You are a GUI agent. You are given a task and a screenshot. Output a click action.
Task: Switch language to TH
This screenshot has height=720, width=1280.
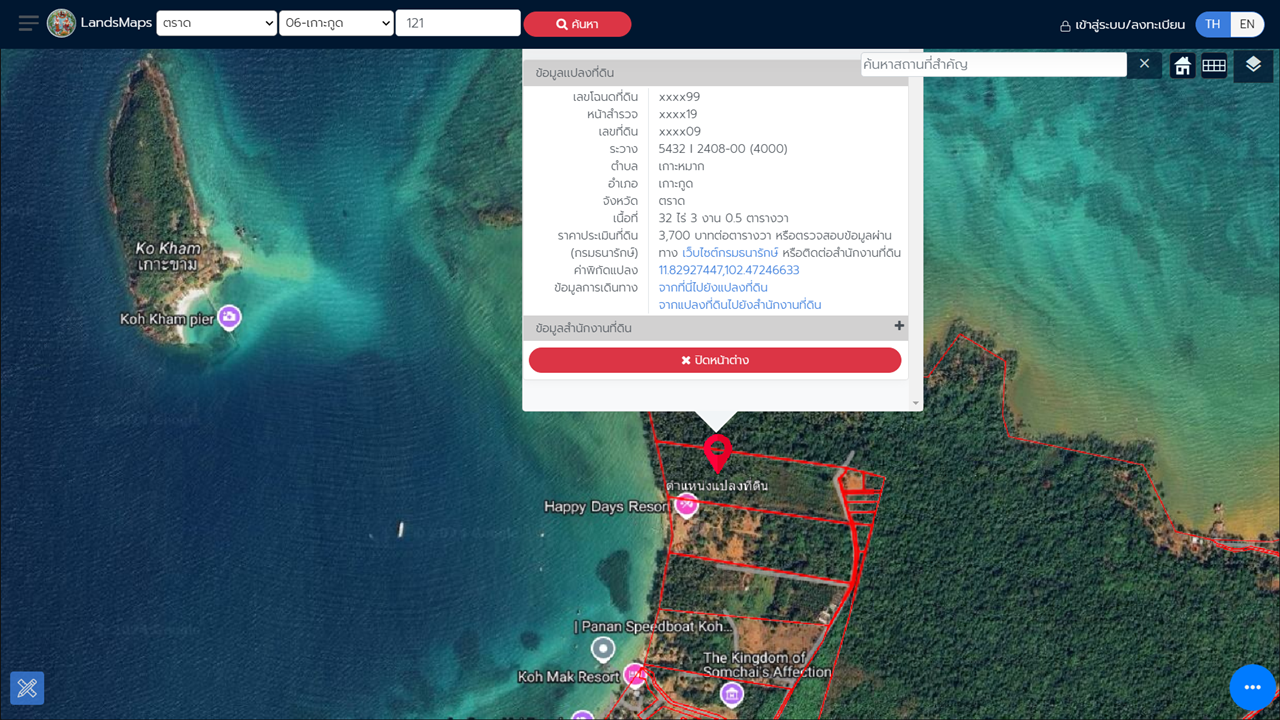(1212, 24)
